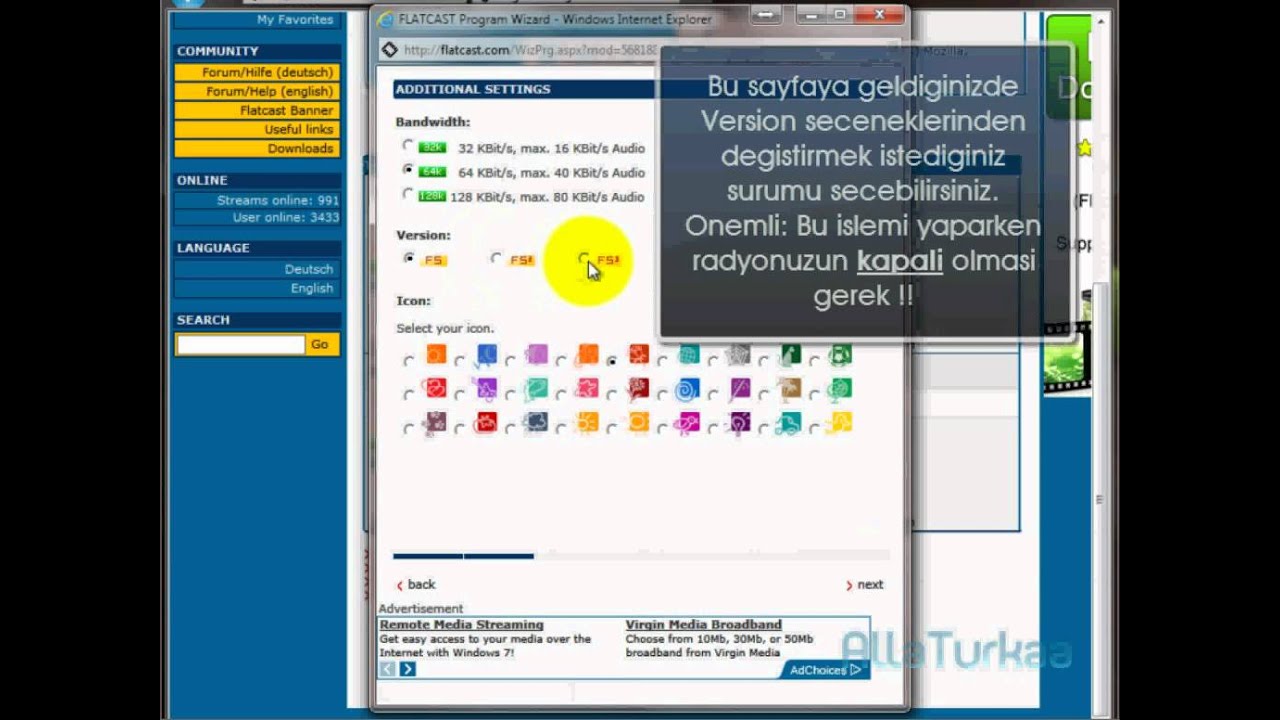
Task: Show the previous ad with the left arrow
Action: [x=387, y=669]
